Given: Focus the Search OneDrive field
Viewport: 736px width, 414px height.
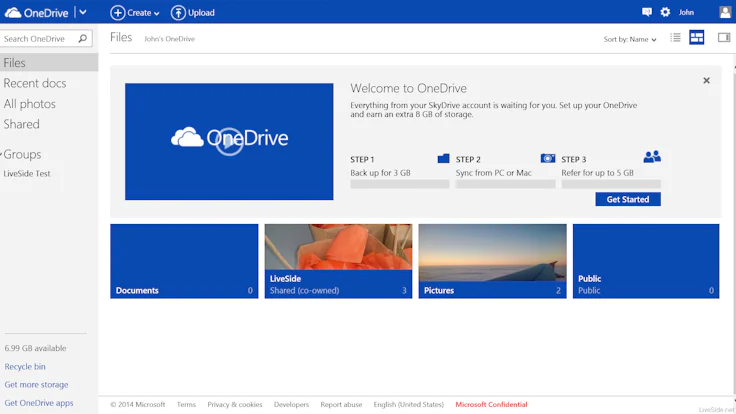Looking at the screenshot, I should (46, 38).
